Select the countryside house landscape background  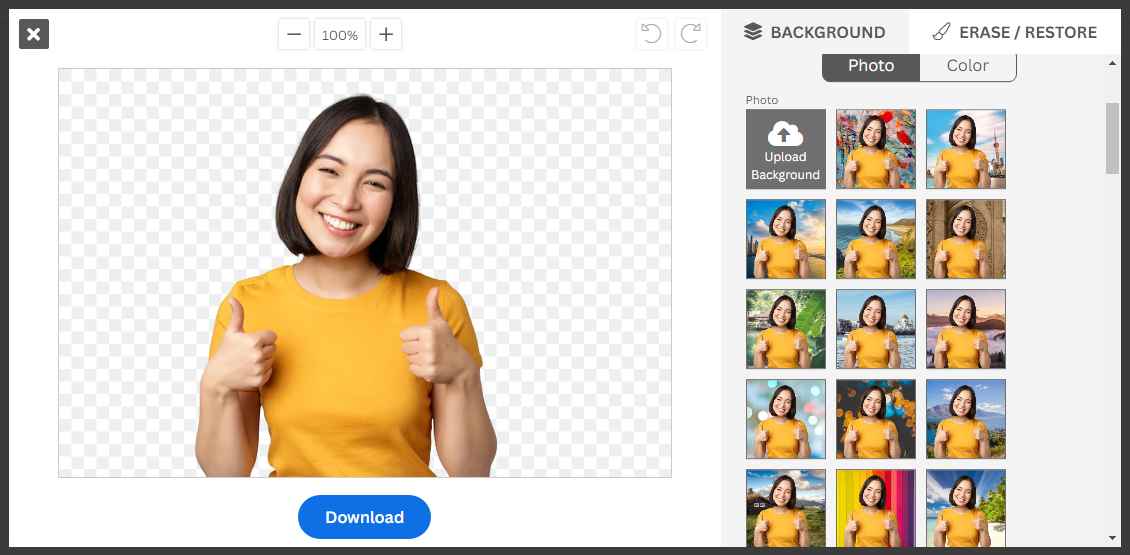(x=786, y=507)
